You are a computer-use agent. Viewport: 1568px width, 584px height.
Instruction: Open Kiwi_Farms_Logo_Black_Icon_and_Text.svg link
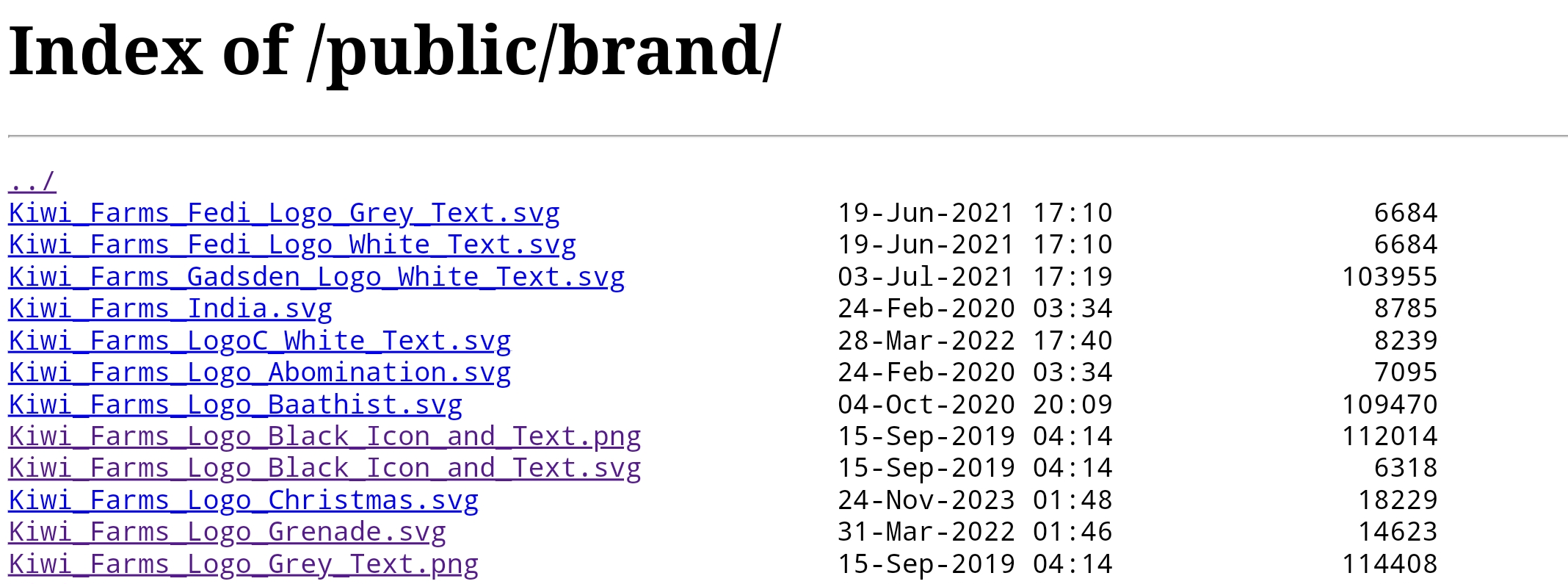(x=324, y=468)
